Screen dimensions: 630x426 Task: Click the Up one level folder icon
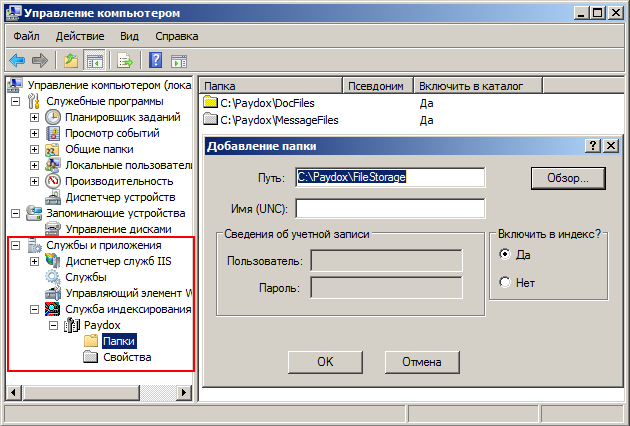[x=71, y=60]
